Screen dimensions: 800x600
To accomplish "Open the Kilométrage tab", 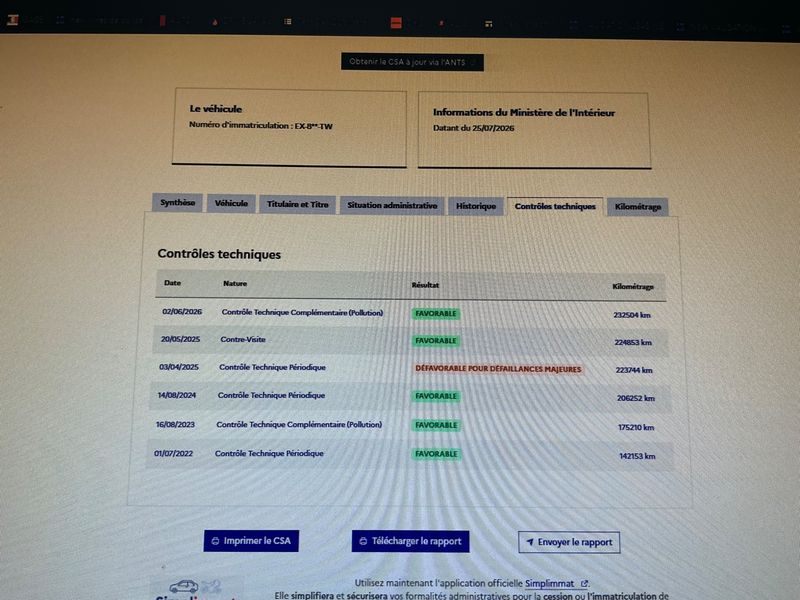I will click(638, 207).
